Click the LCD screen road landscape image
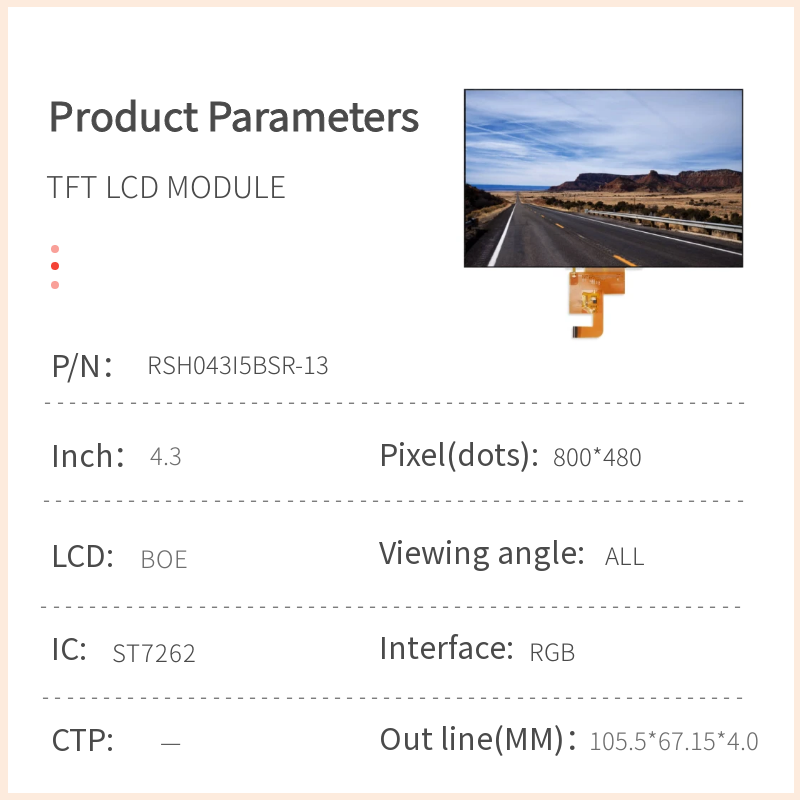800x800 pixels. coord(604,178)
